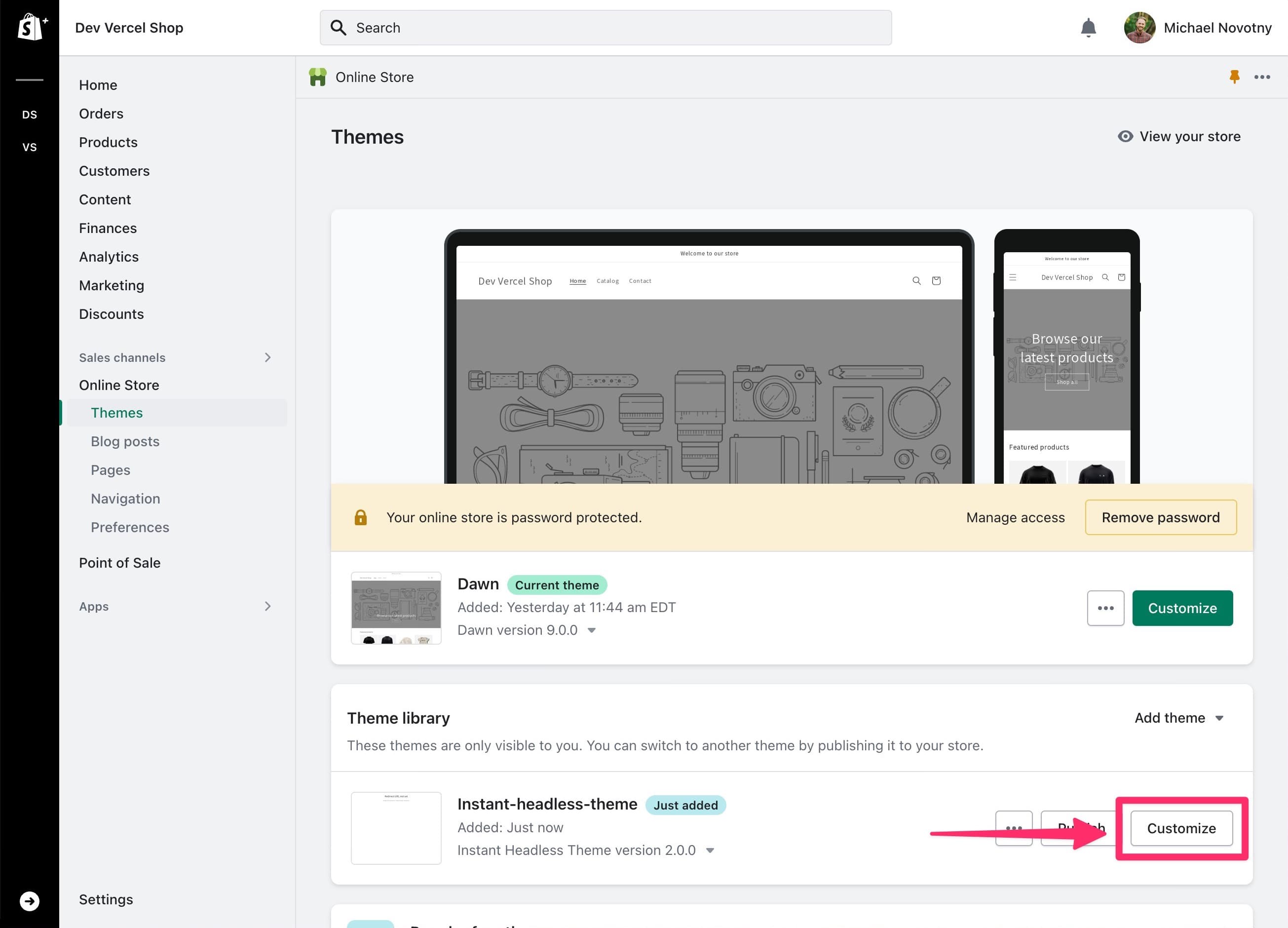Click the exit arrow at sidebar bottom

(30, 901)
